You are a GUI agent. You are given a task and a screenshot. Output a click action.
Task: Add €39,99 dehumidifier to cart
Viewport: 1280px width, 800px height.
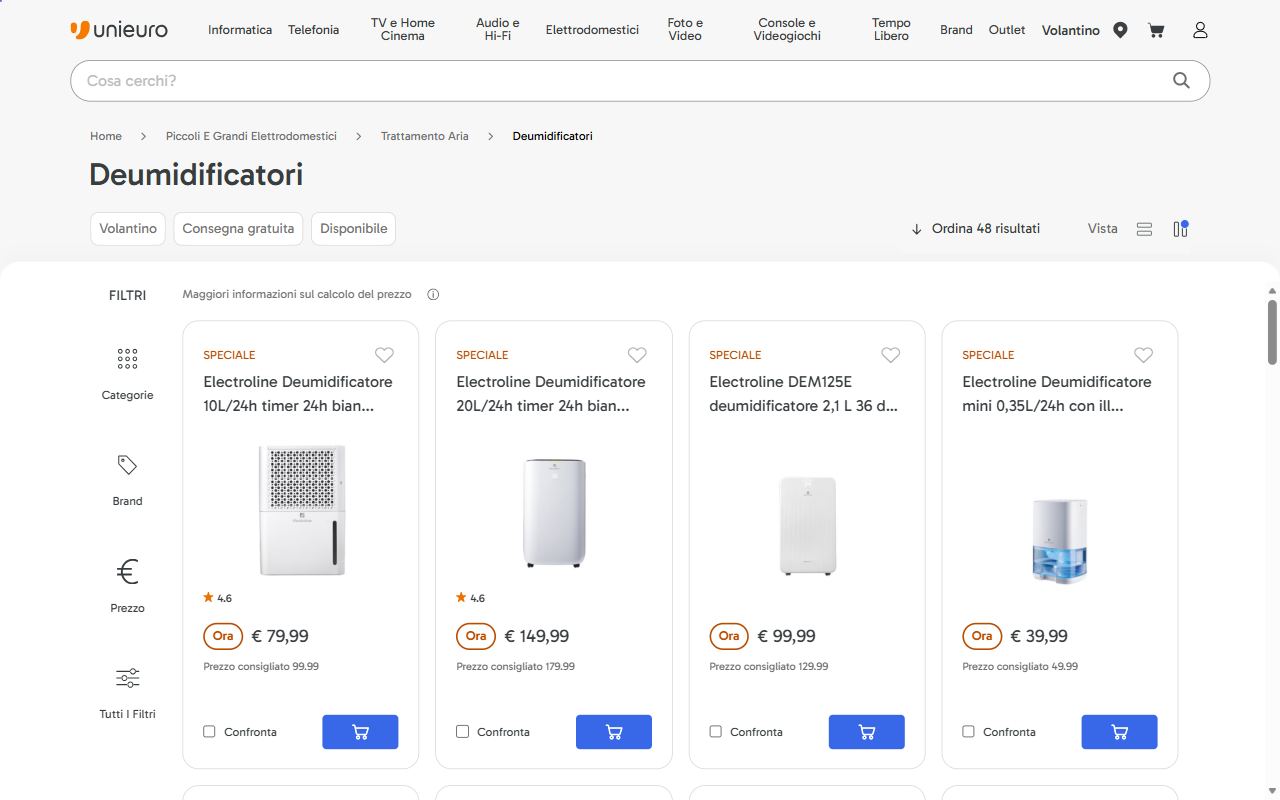1119,732
